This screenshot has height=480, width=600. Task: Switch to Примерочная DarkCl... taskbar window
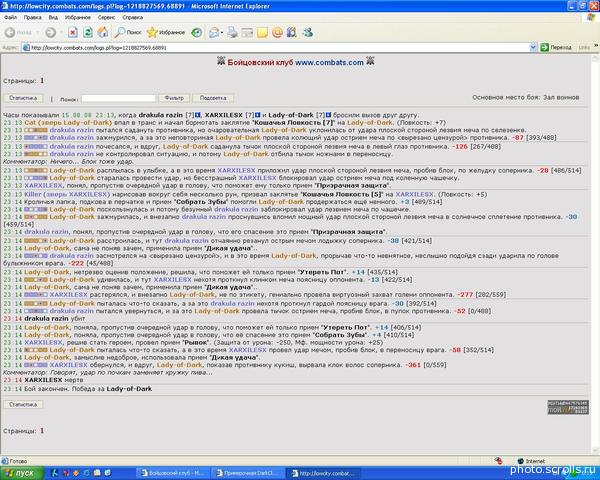coord(248,473)
